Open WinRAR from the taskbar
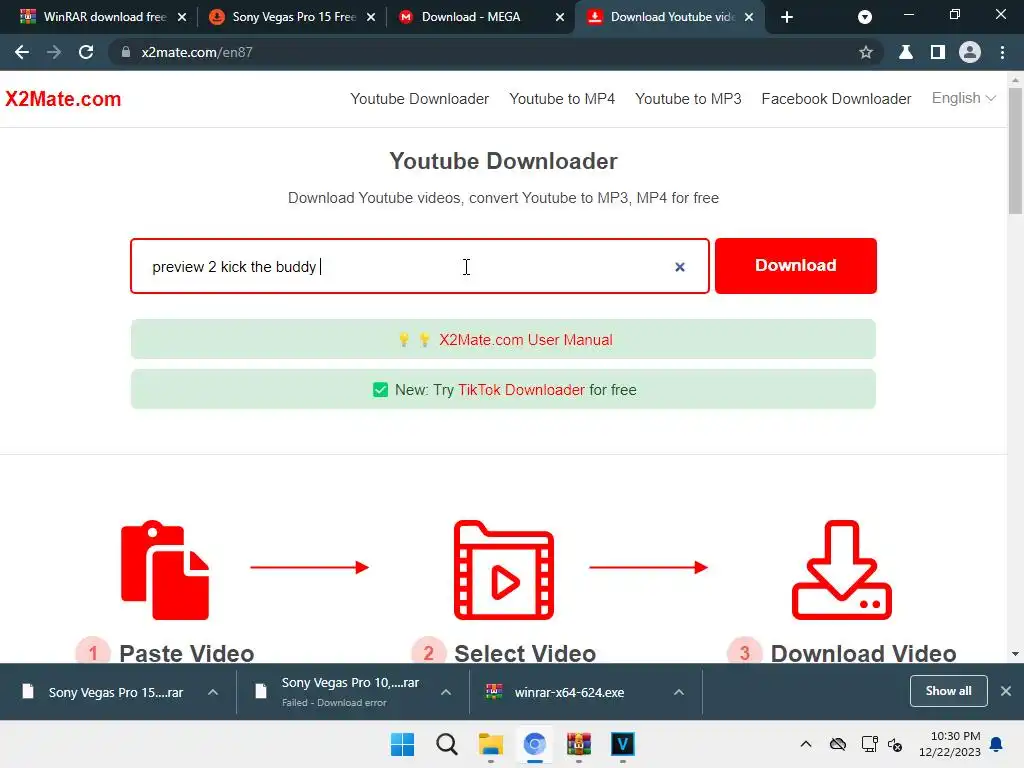The image size is (1024, 768). (x=579, y=744)
